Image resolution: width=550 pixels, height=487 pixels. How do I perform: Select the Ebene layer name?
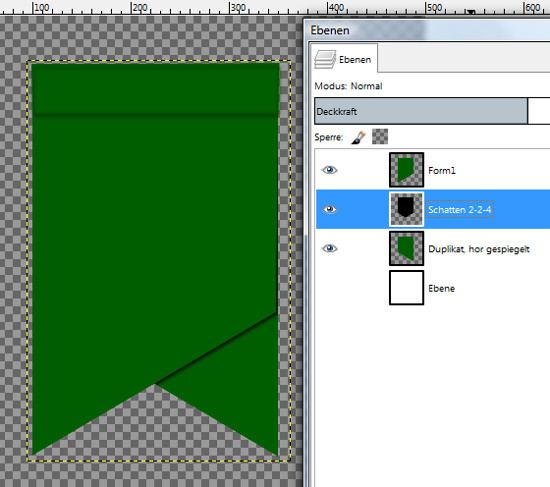(441, 288)
